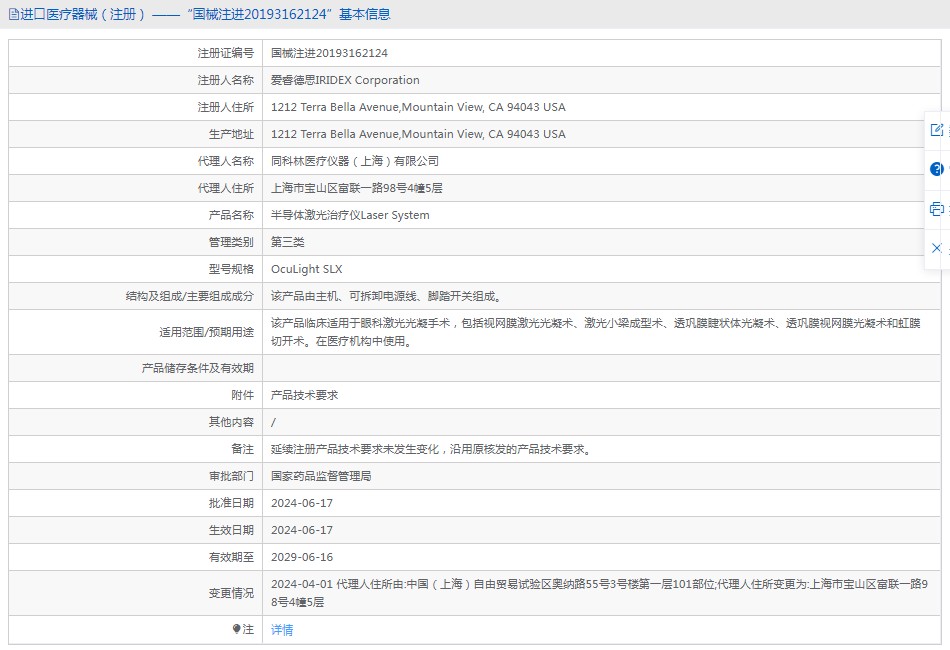Click the 生效日期 value 2024-06-17
Viewport: 950px width, 650px height.
coord(302,530)
